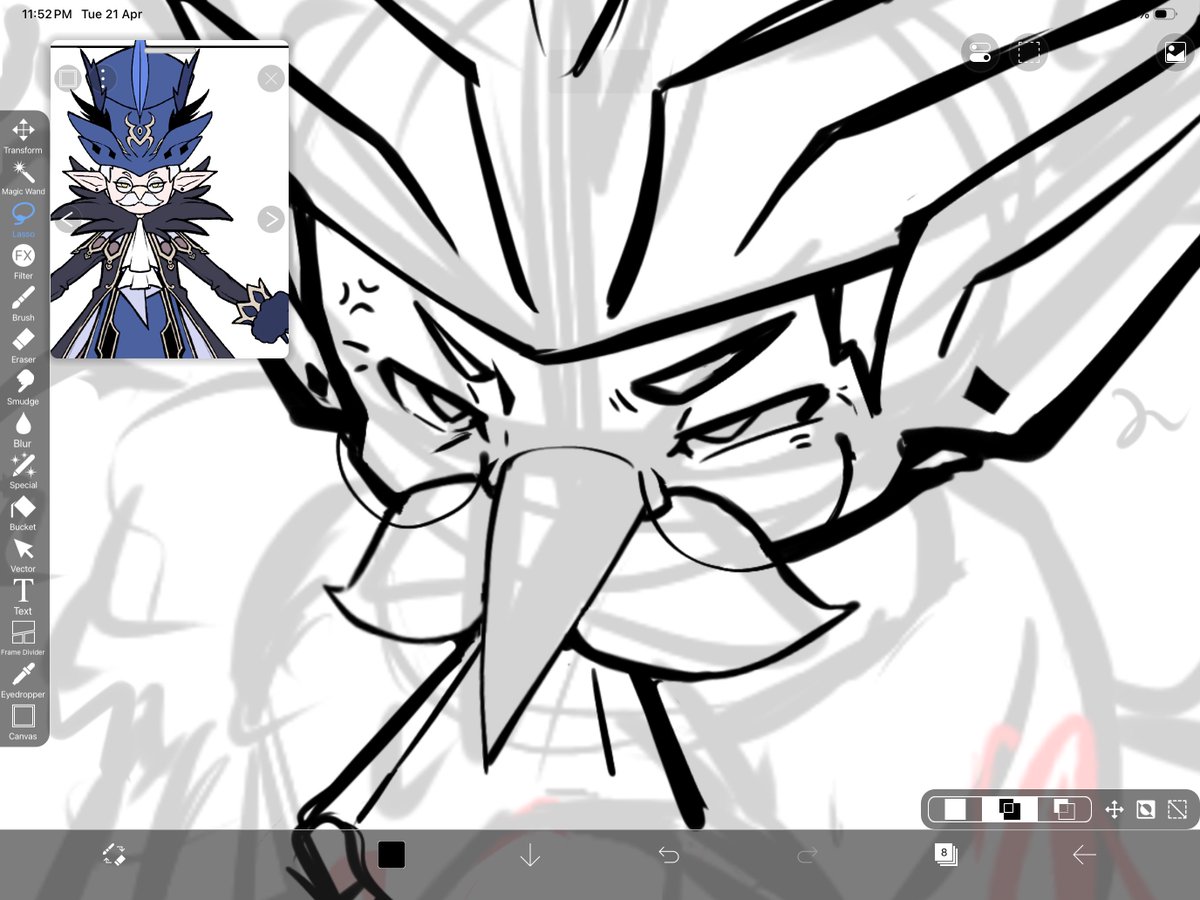Viewport: 1200px width, 900px height.
Task: Select the Eyedropper tool
Action: (x=23, y=680)
